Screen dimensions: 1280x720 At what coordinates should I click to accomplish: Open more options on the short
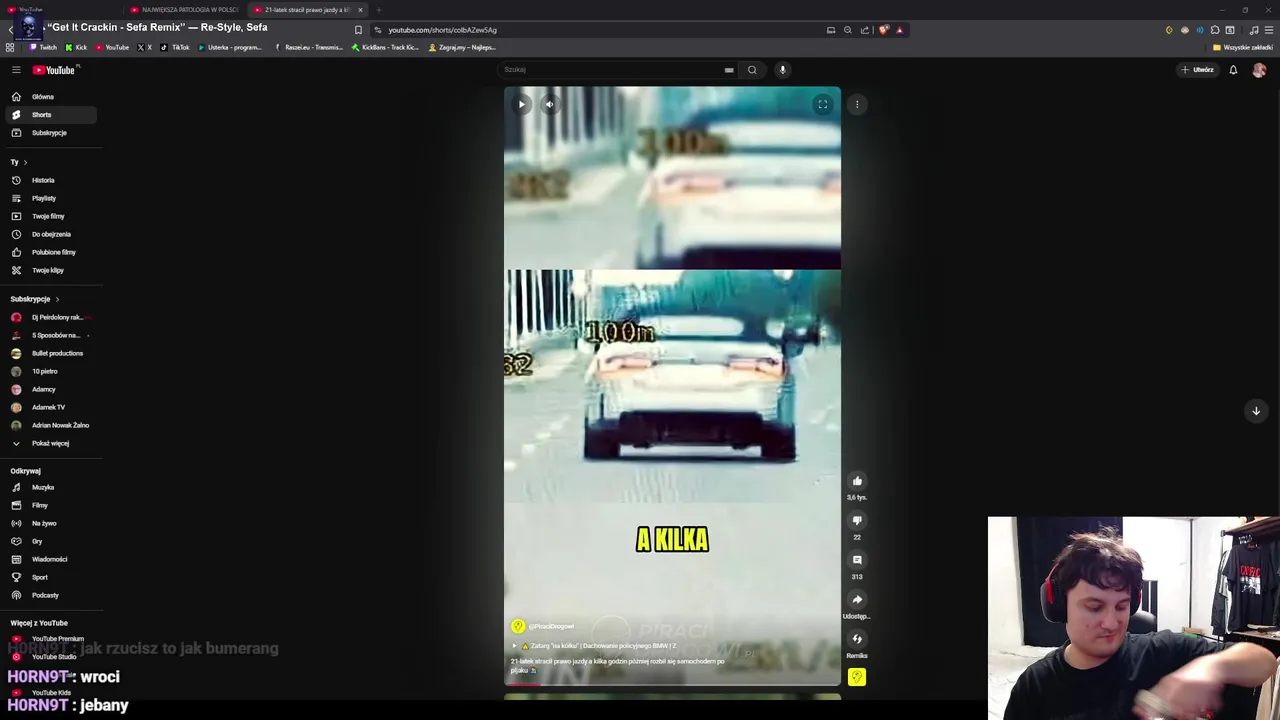pyautogui.click(x=857, y=104)
